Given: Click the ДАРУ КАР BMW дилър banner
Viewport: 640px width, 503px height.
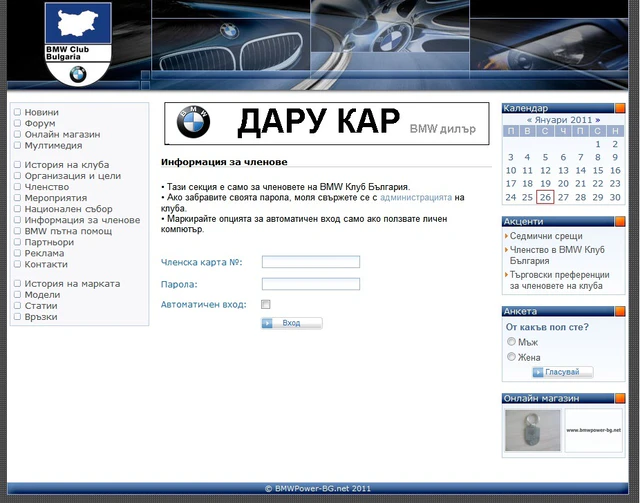Looking at the screenshot, I should coord(327,123).
